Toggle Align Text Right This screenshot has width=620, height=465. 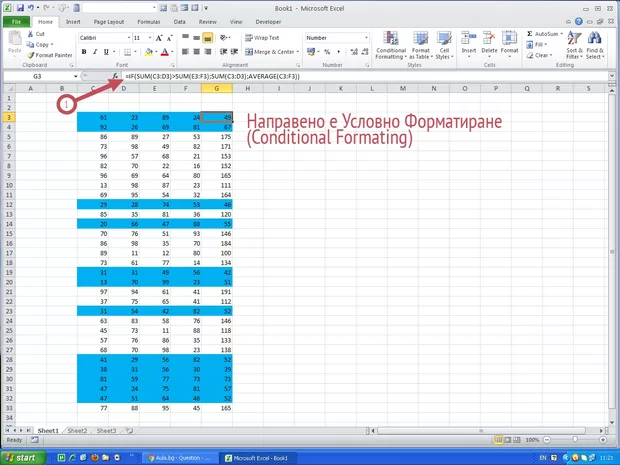click(207, 52)
